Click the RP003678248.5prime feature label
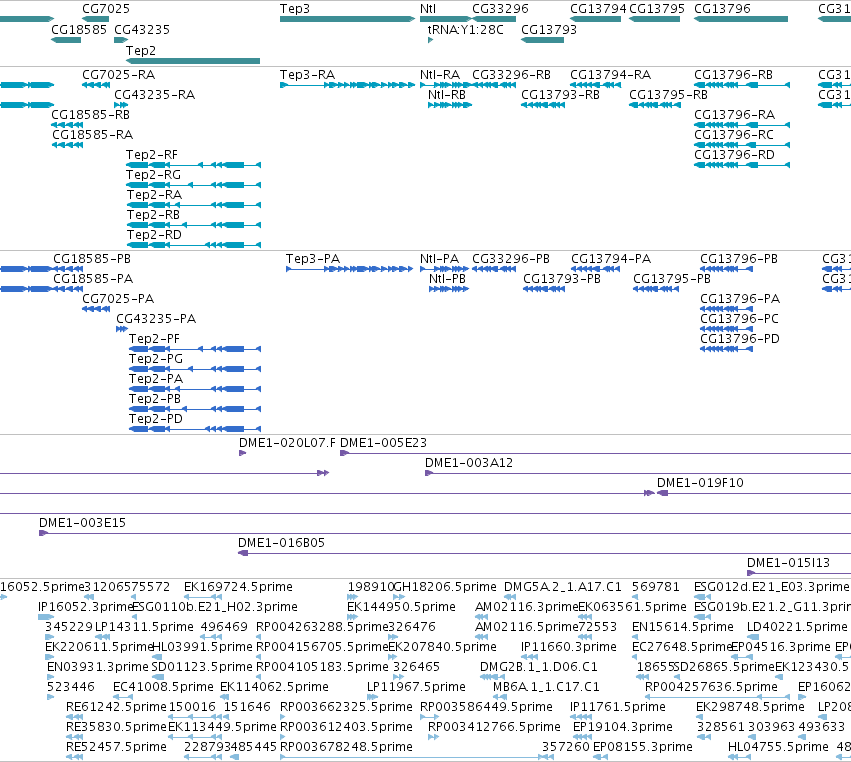This screenshot has width=851, height=762. 346,747
